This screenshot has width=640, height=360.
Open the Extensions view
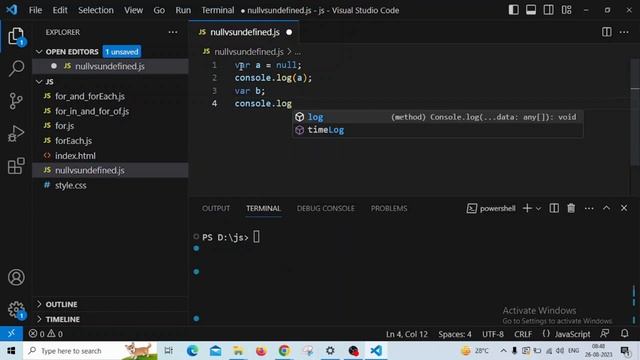pyautogui.click(x=16, y=166)
